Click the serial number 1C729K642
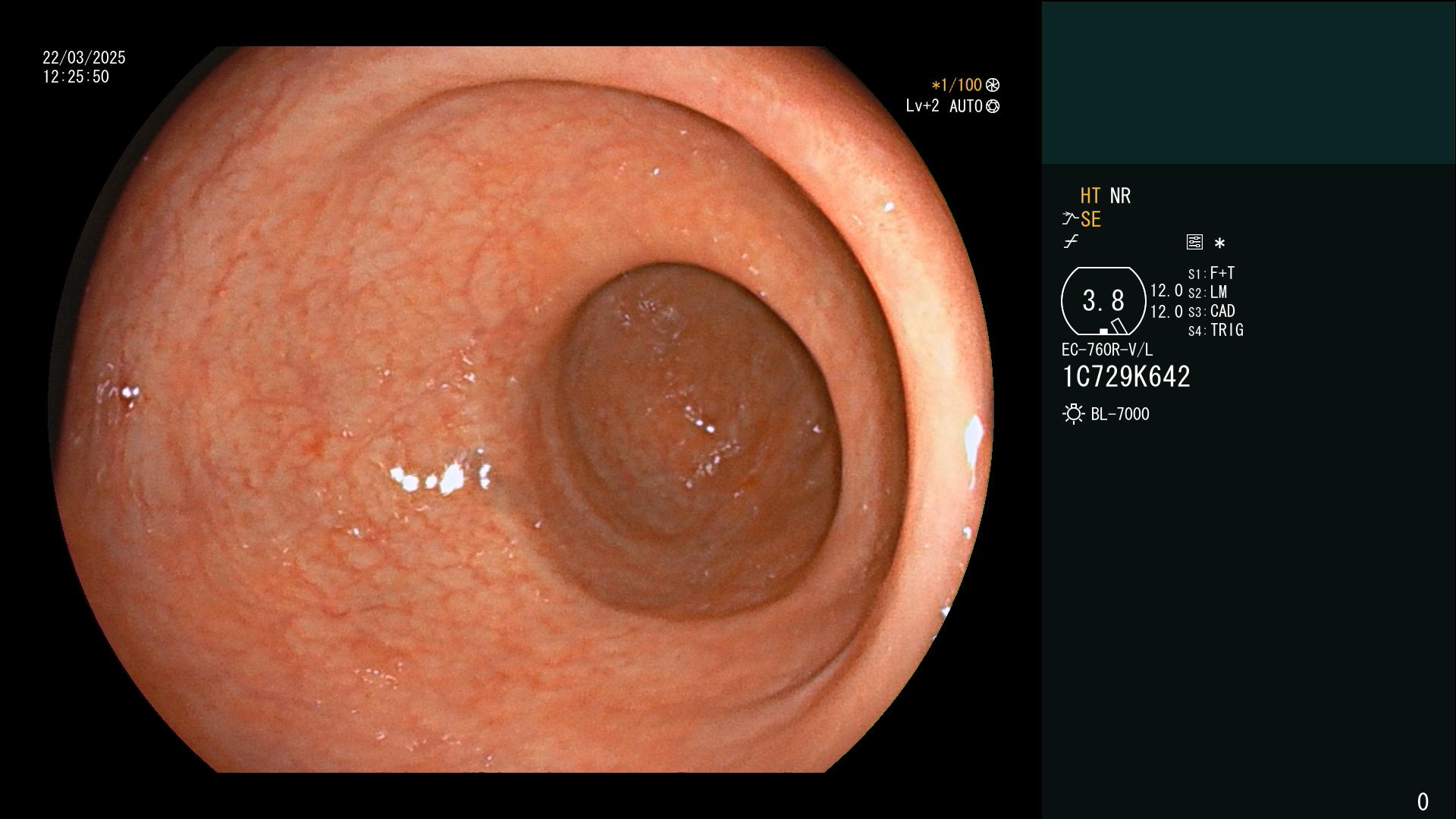The image size is (1456, 819). click(x=1126, y=376)
